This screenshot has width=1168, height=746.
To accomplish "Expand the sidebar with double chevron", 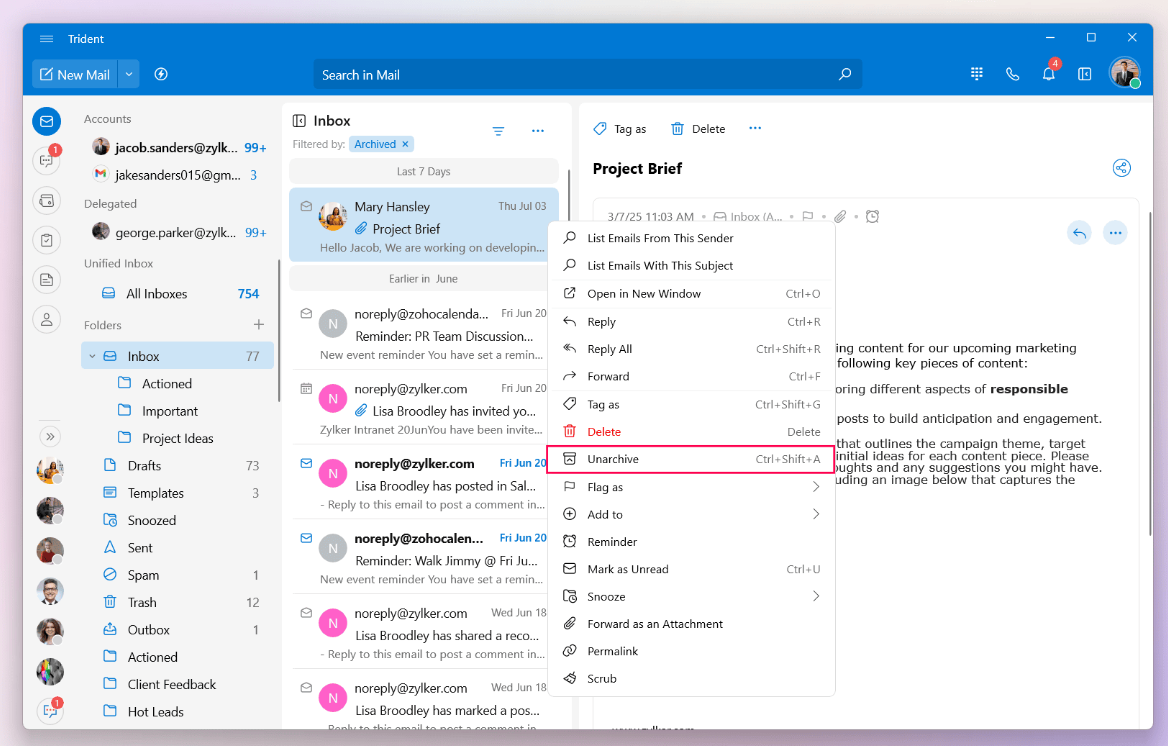I will [x=50, y=437].
